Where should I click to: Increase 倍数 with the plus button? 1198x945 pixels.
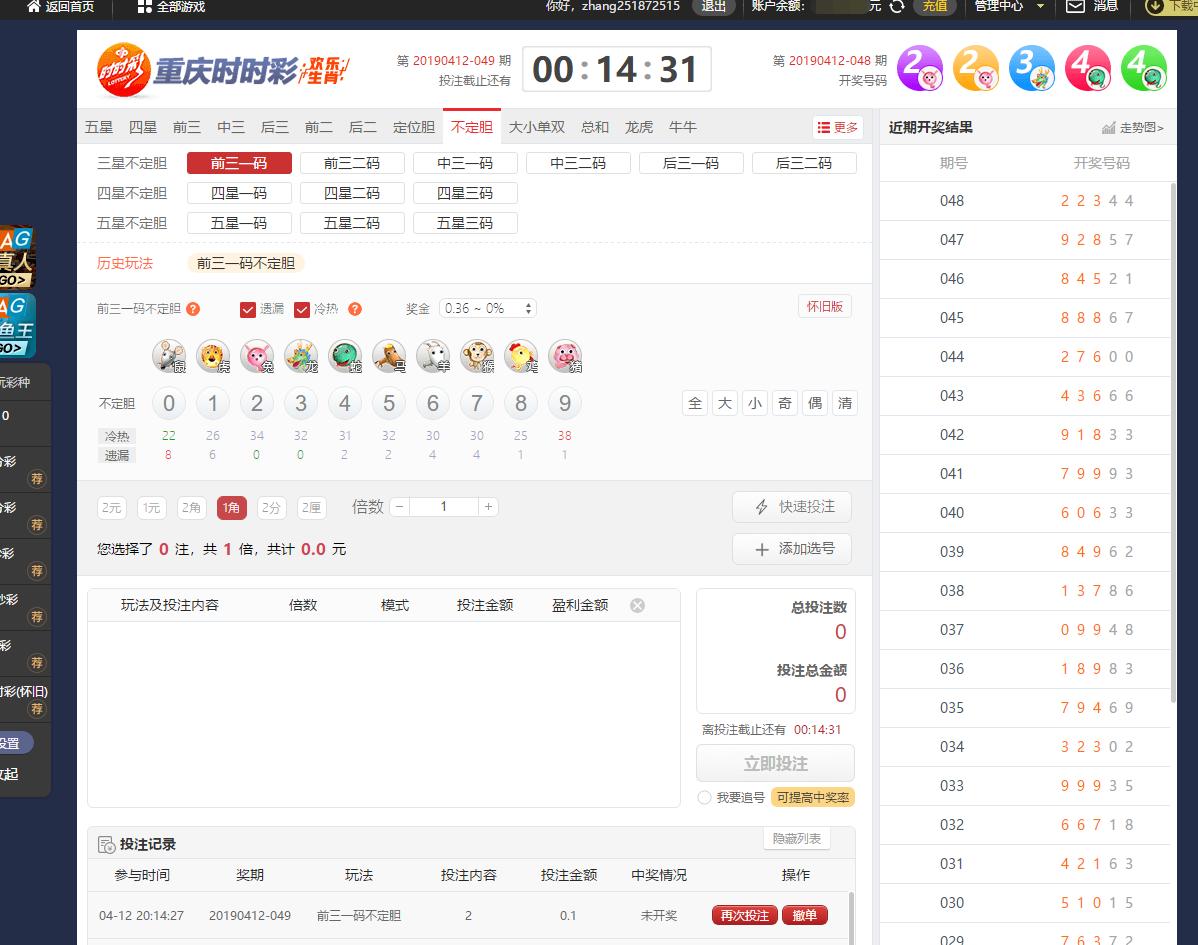(x=488, y=507)
